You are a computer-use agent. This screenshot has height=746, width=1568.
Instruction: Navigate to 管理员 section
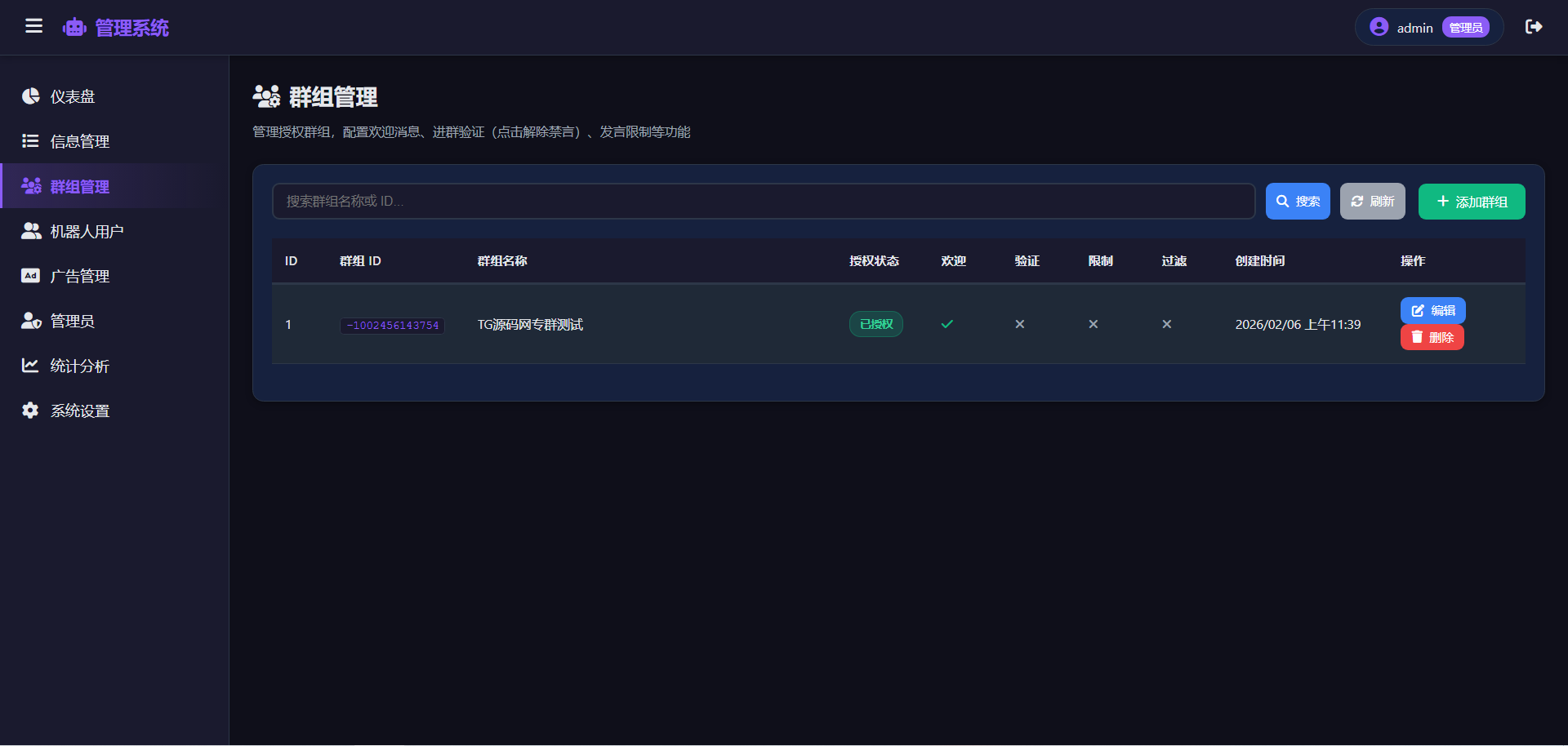click(x=72, y=321)
